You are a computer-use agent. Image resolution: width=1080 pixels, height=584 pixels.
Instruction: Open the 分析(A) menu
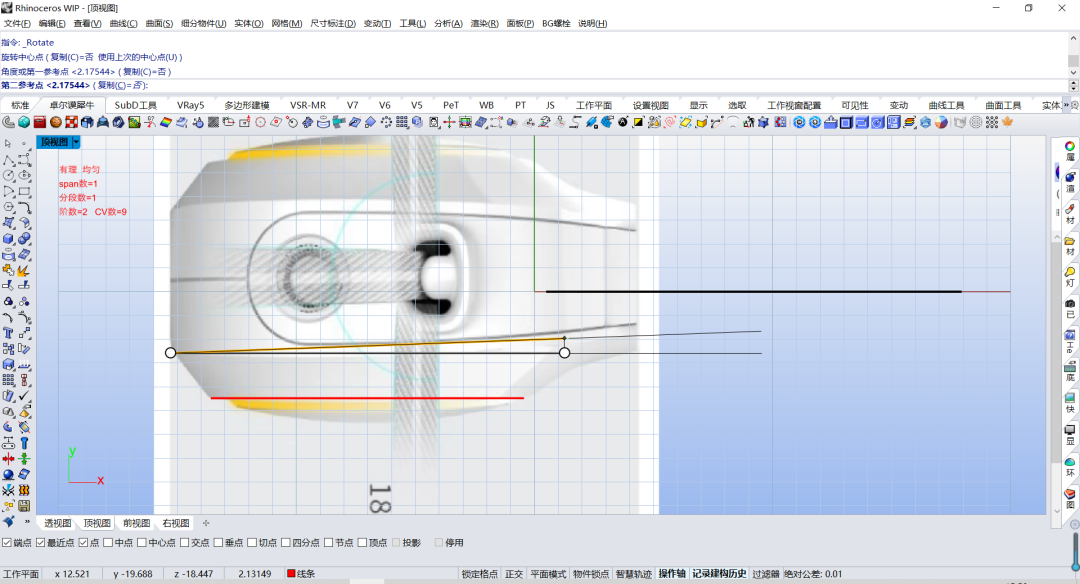448,23
